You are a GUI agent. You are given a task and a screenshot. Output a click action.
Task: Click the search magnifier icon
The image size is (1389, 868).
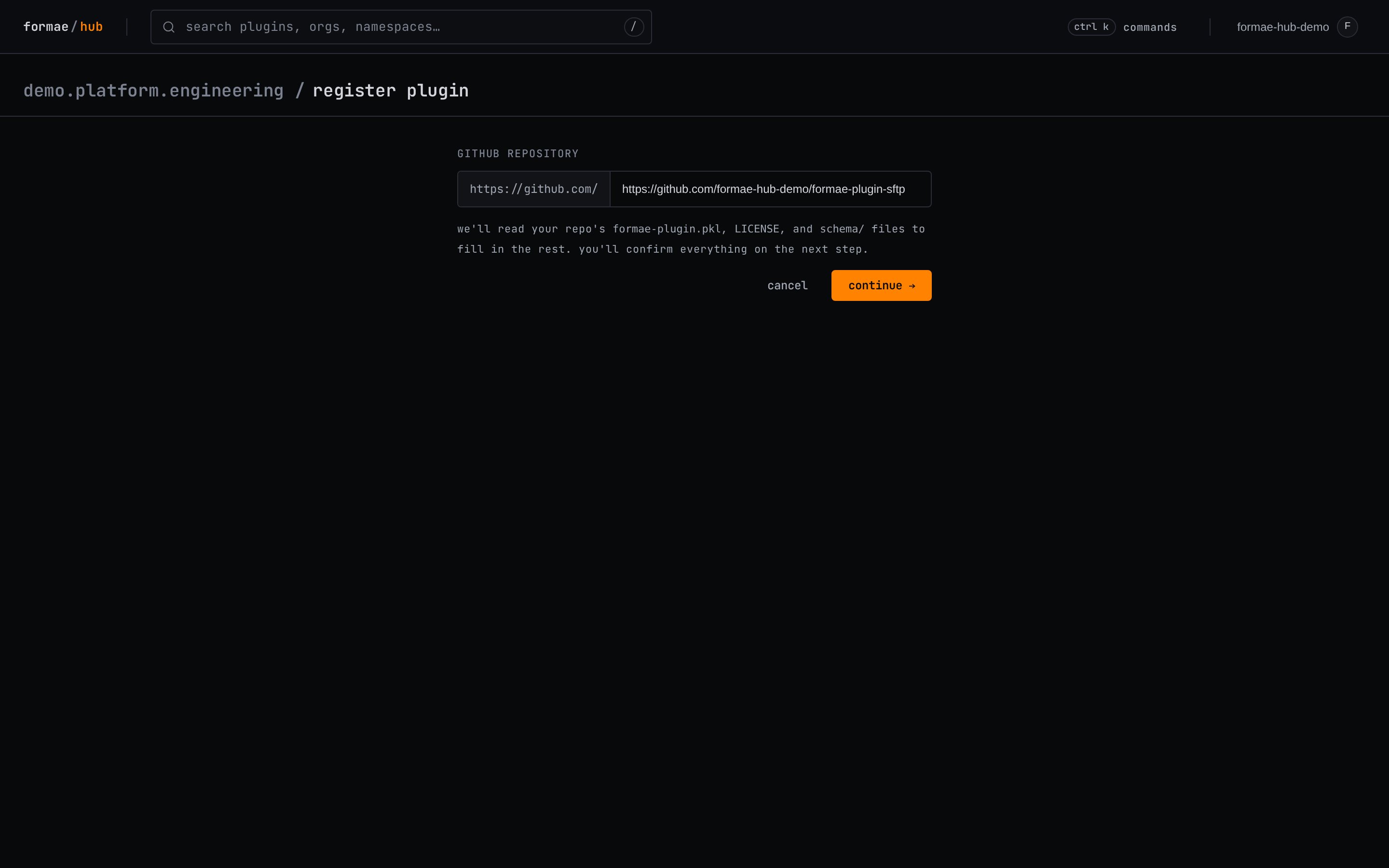click(168, 27)
